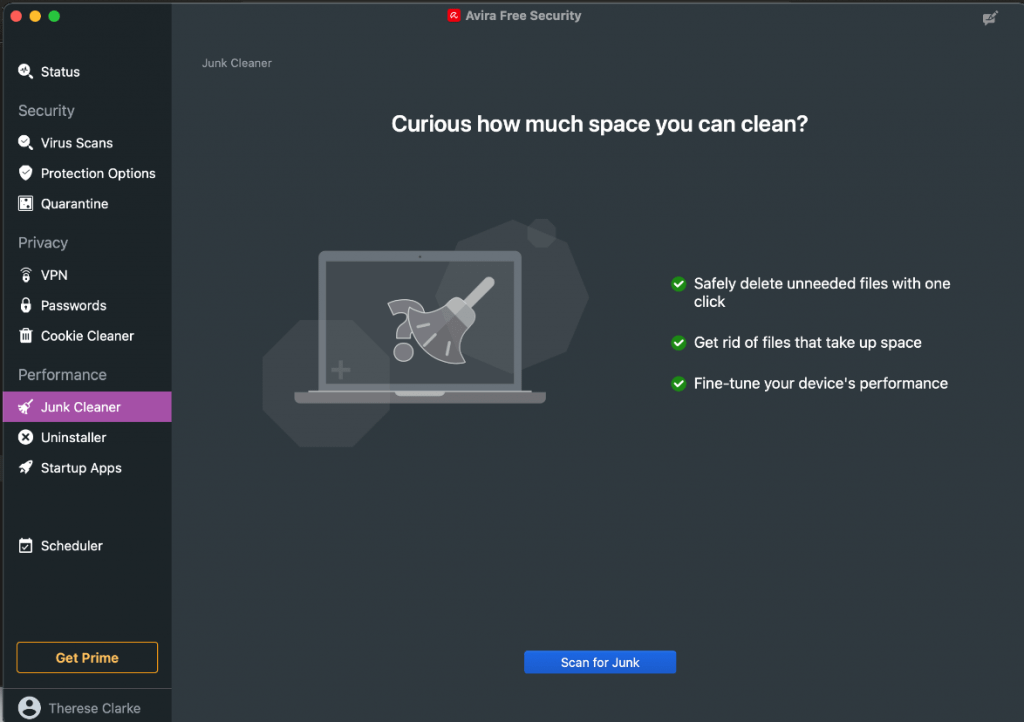This screenshot has height=722, width=1024.
Task: Select Quarantine in sidebar
Action: 88,204
